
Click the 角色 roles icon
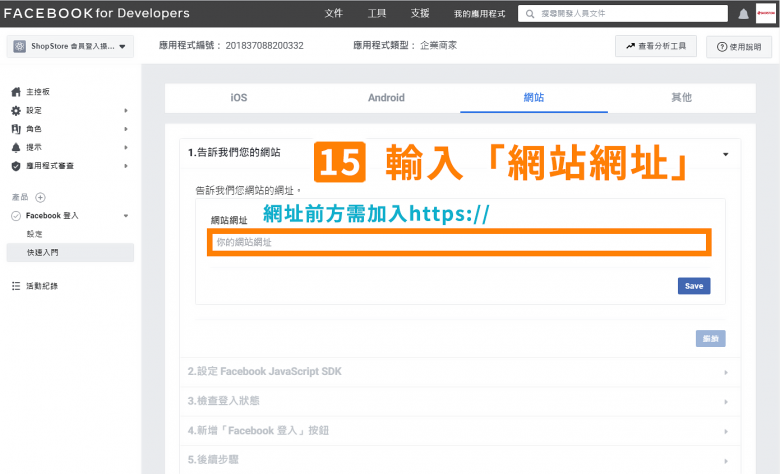(16, 129)
